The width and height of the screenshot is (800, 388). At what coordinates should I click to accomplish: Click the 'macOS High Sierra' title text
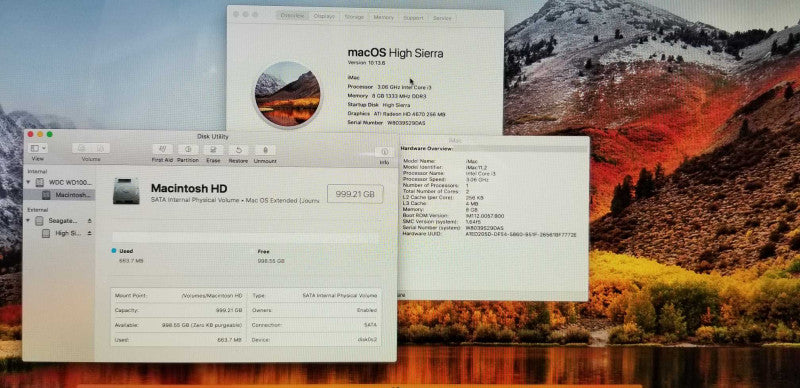click(395, 53)
